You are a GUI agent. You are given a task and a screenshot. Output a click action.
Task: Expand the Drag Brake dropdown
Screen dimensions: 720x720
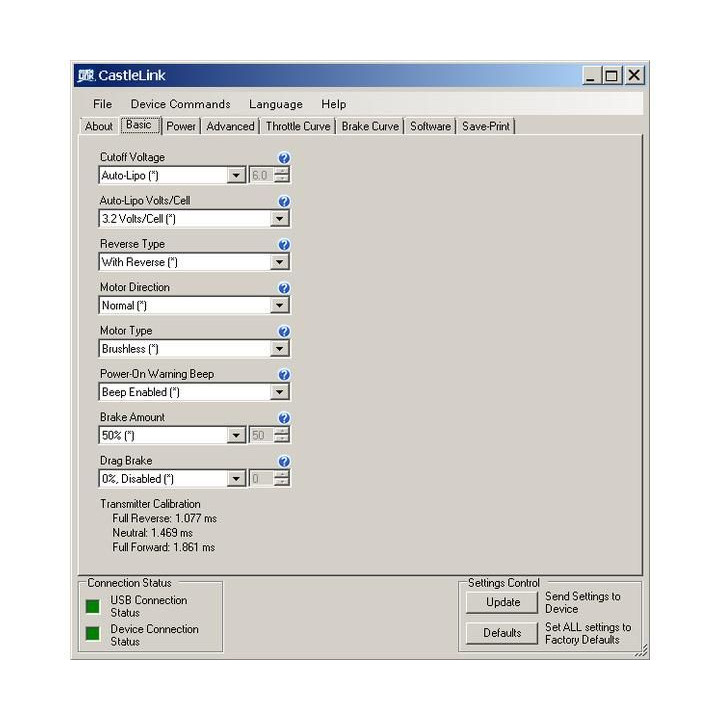click(x=236, y=479)
